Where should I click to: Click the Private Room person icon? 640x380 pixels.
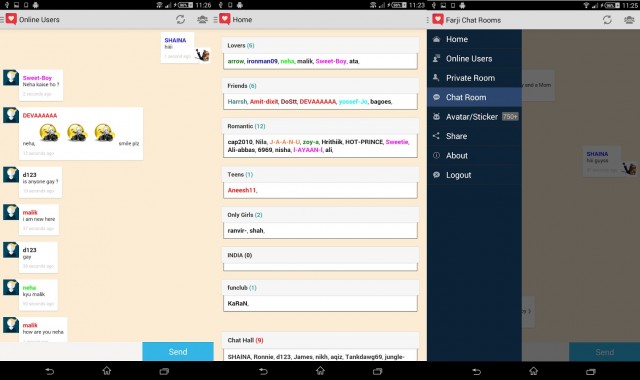(x=436, y=78)
